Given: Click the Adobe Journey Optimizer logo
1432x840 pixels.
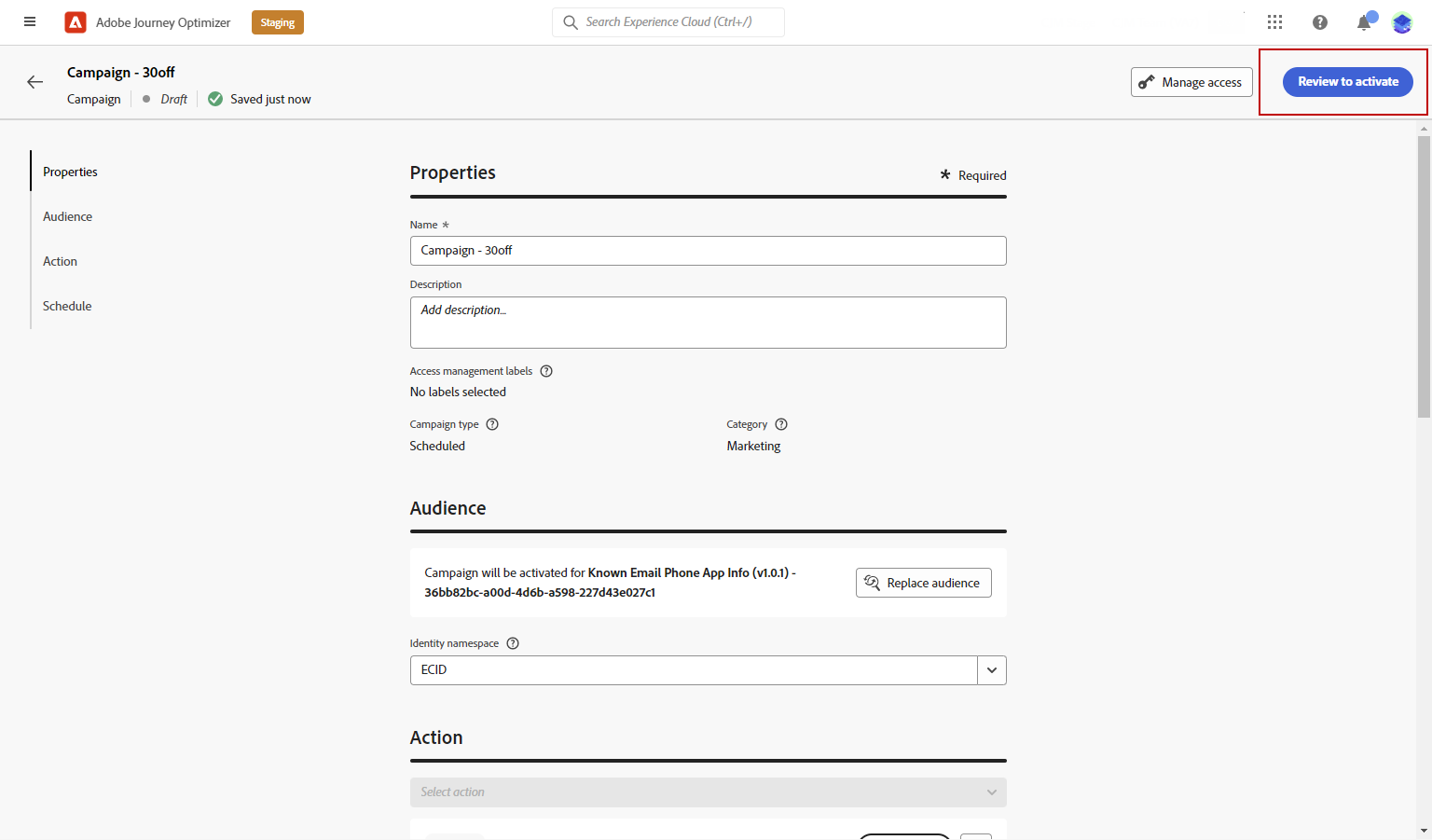Looking at the screenshot, I should click(76, 22).
